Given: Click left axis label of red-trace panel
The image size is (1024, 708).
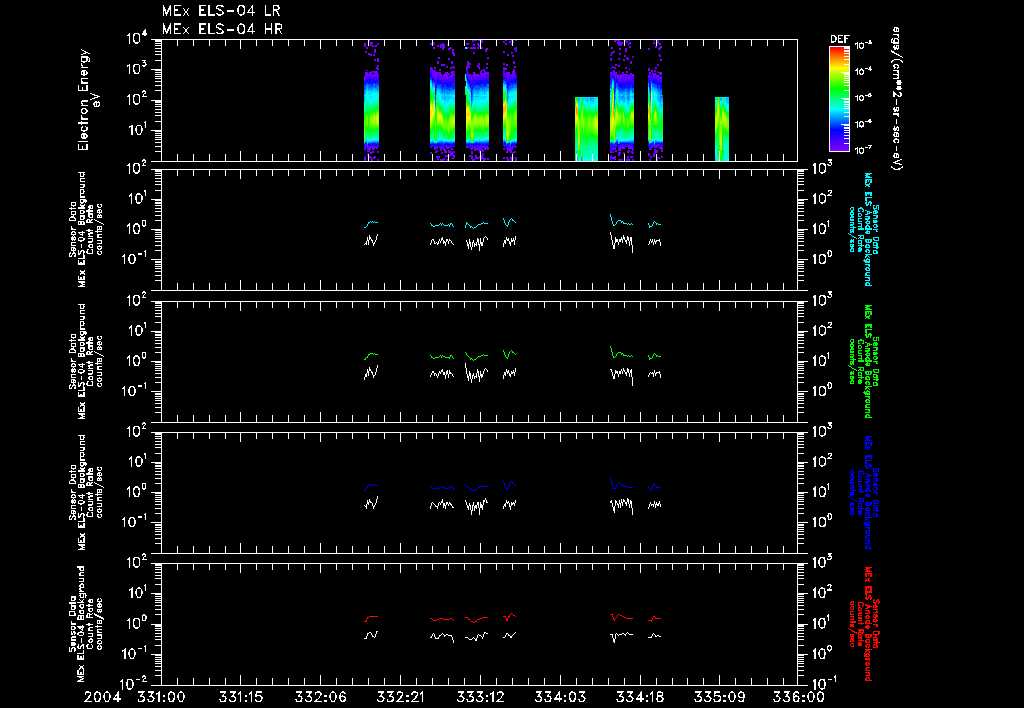Looking at the screenshot, I should 86,623.
